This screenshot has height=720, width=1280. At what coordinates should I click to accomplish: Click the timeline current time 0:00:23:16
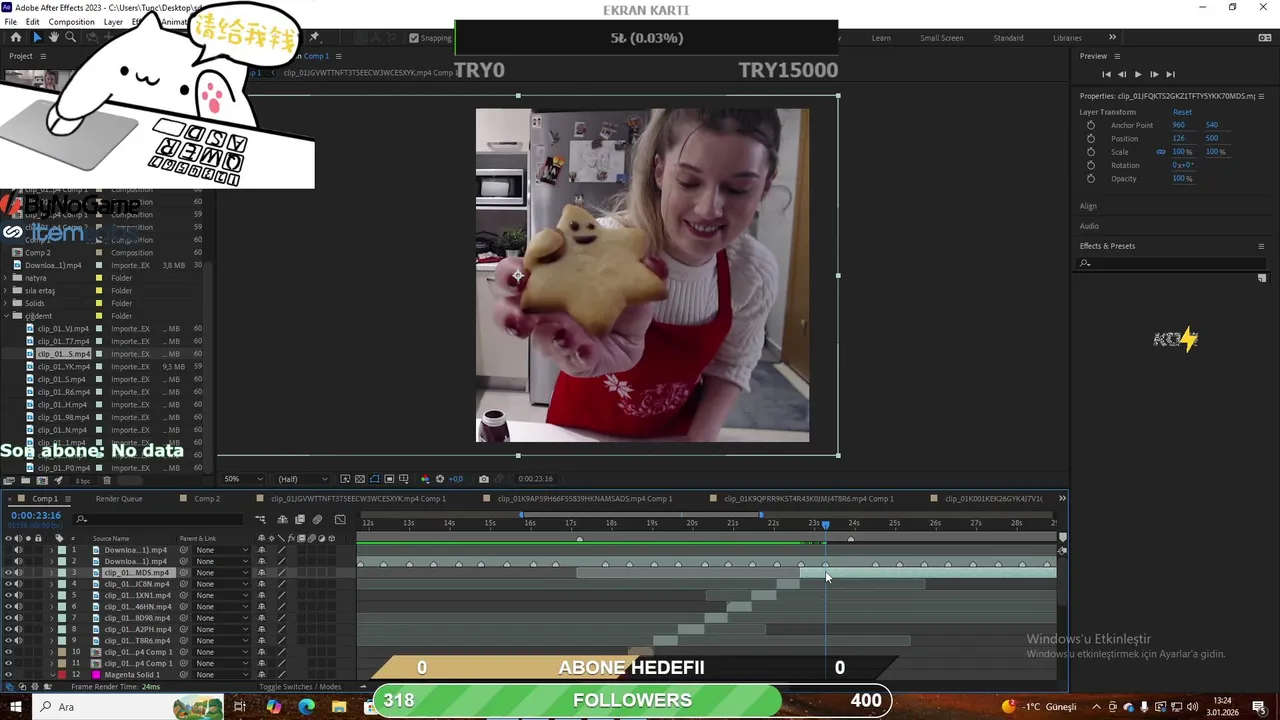tap(36, 515)
